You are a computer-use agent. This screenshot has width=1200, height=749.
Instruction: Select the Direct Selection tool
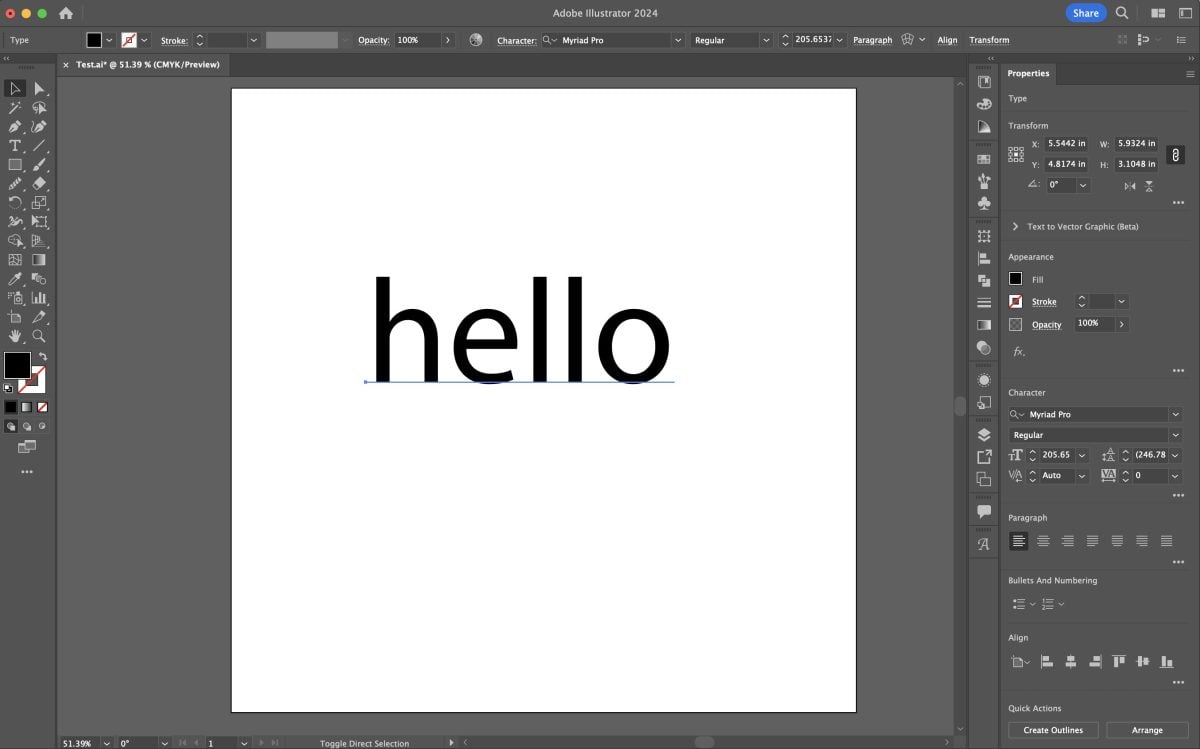[x=39, y=89]
